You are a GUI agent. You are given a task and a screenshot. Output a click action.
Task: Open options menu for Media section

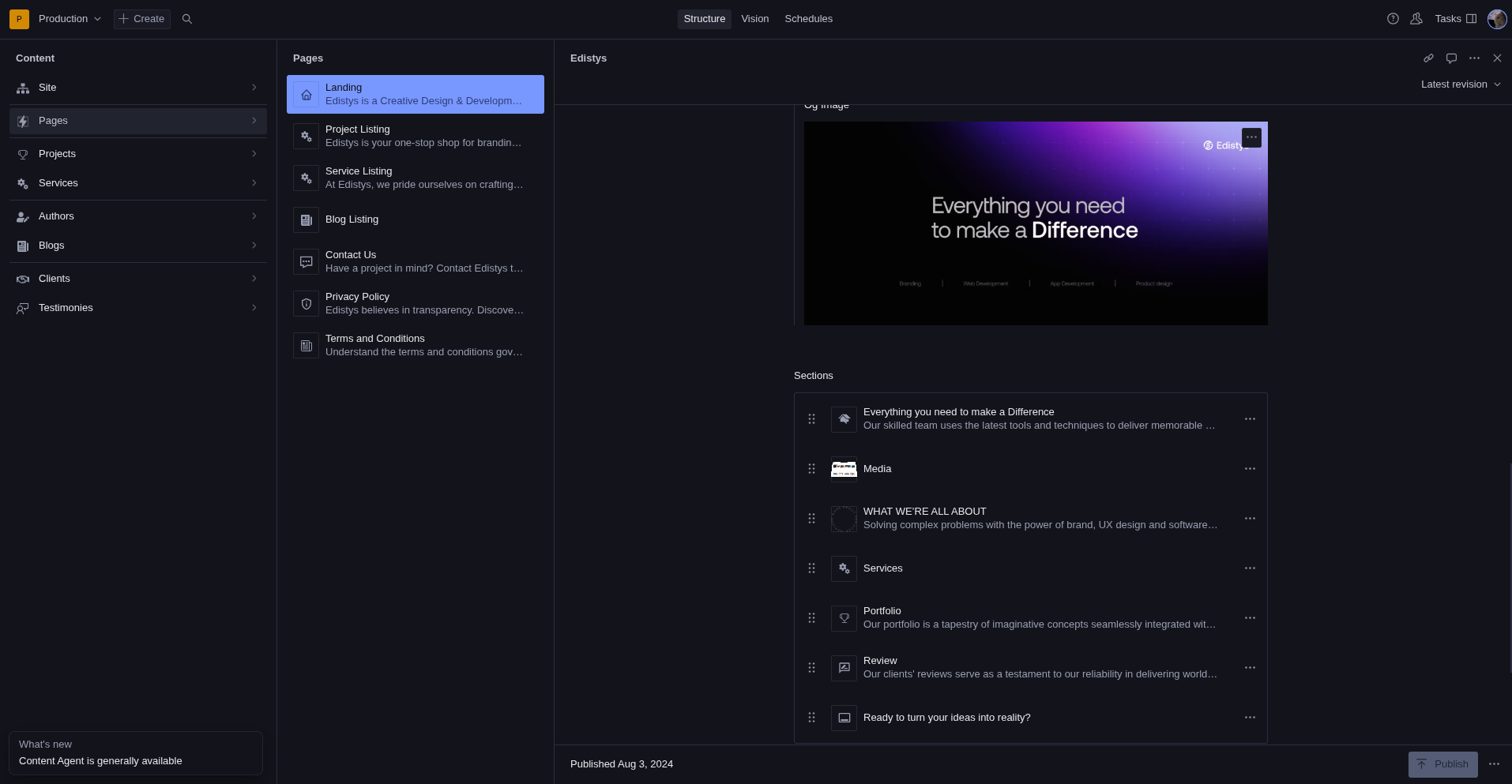[1250, 469]
